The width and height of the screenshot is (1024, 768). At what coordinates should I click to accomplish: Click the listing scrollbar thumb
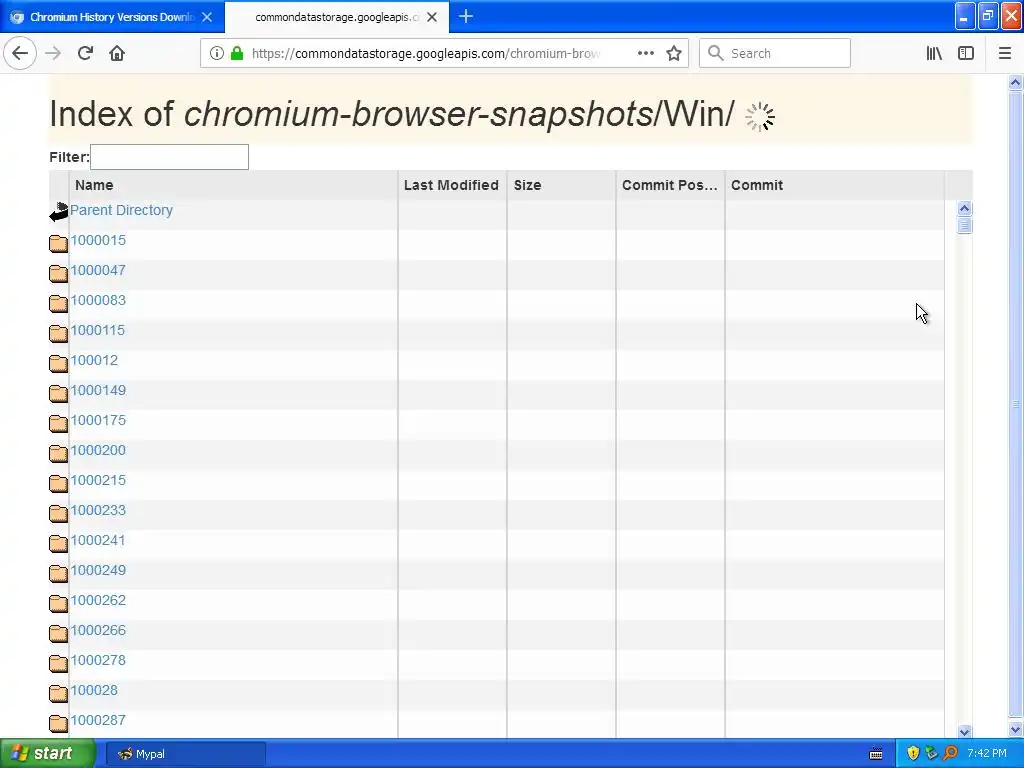[x=965, y=226]
